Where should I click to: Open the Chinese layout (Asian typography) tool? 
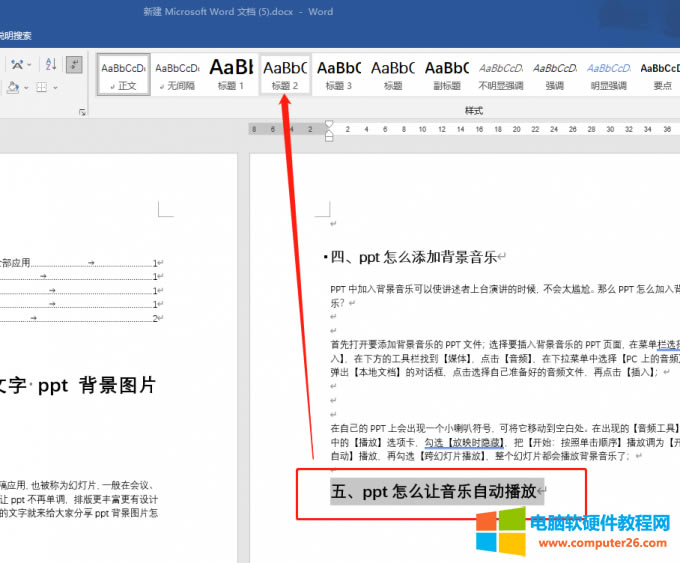point(17,65)
